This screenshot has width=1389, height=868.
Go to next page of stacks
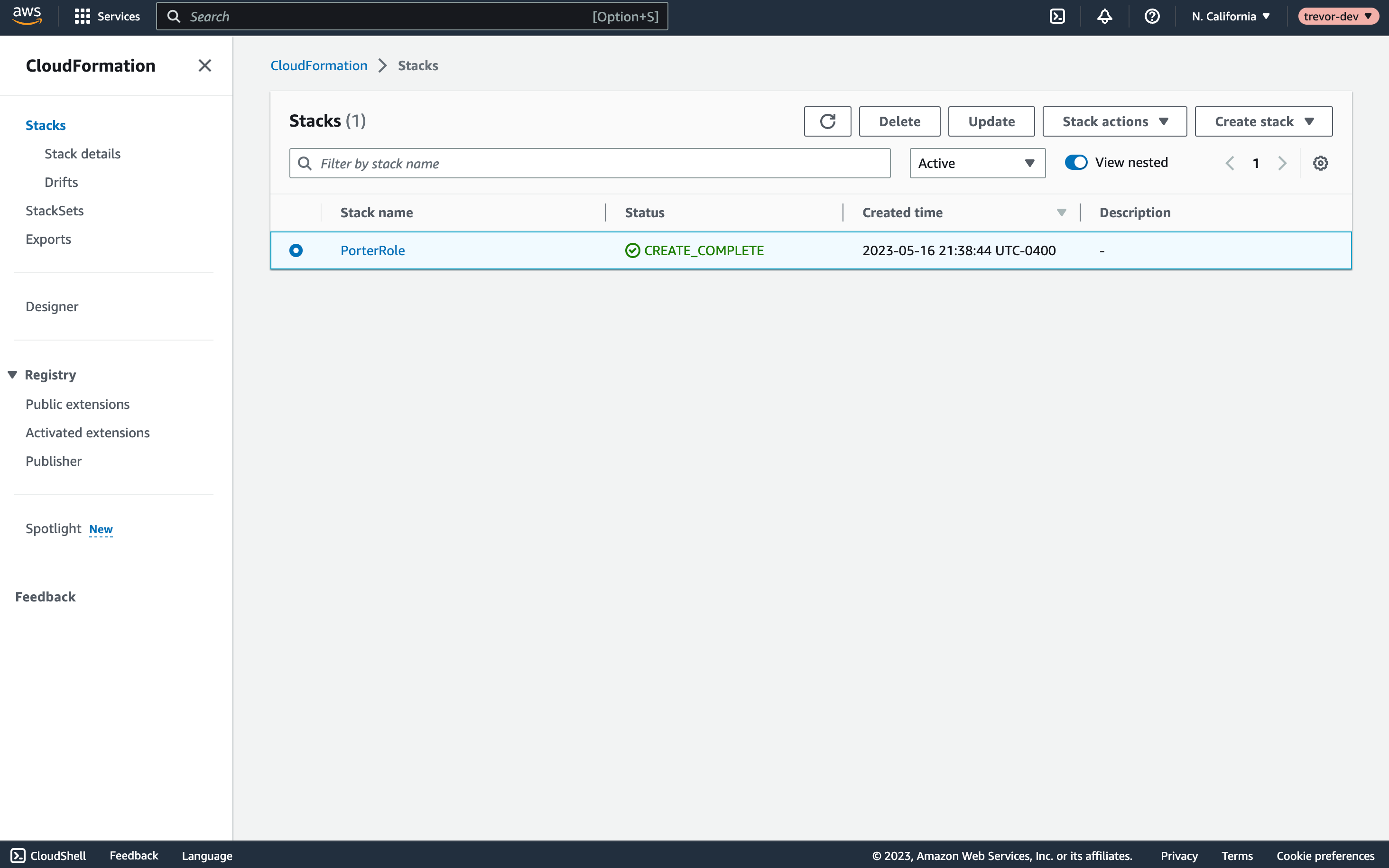point(1282,163)
